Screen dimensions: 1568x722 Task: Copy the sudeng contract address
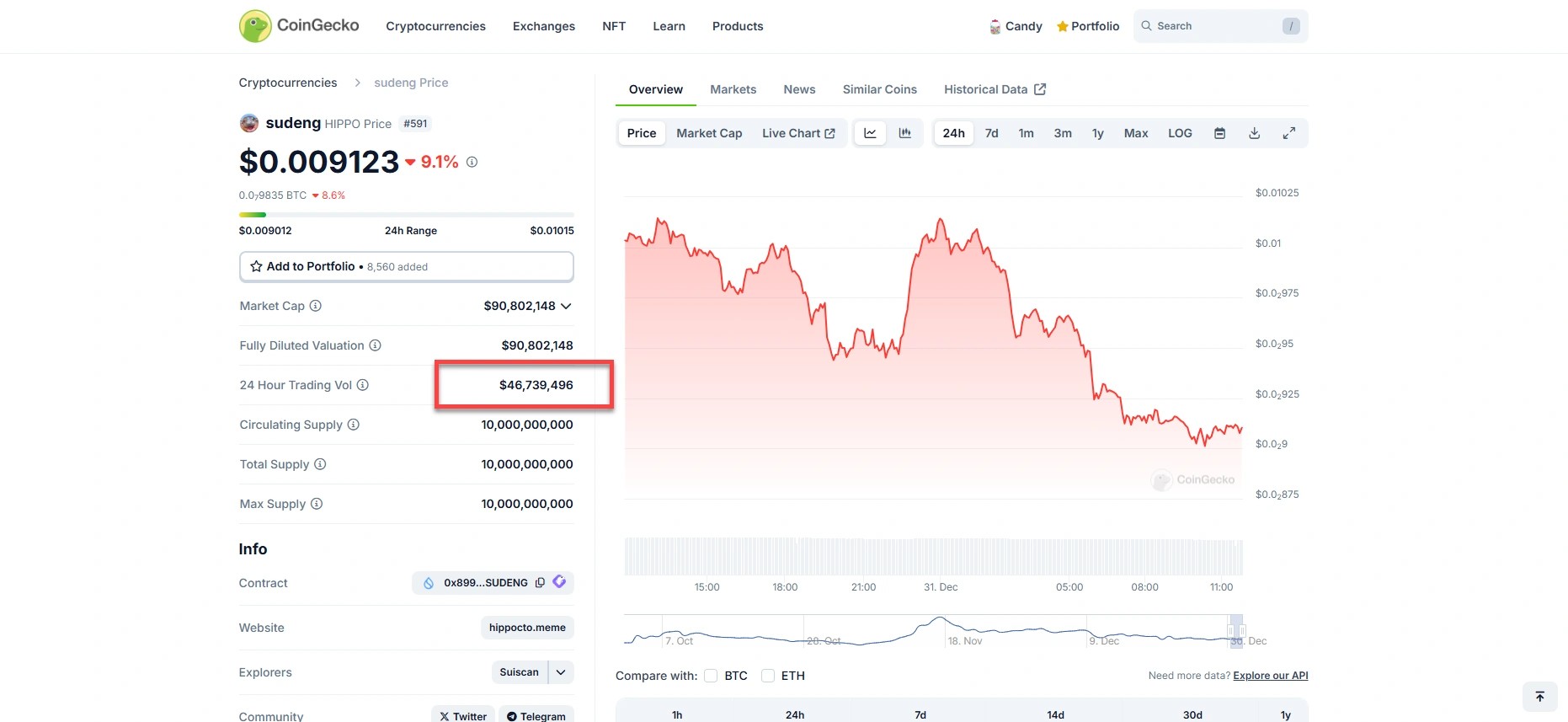click(540, 582)
